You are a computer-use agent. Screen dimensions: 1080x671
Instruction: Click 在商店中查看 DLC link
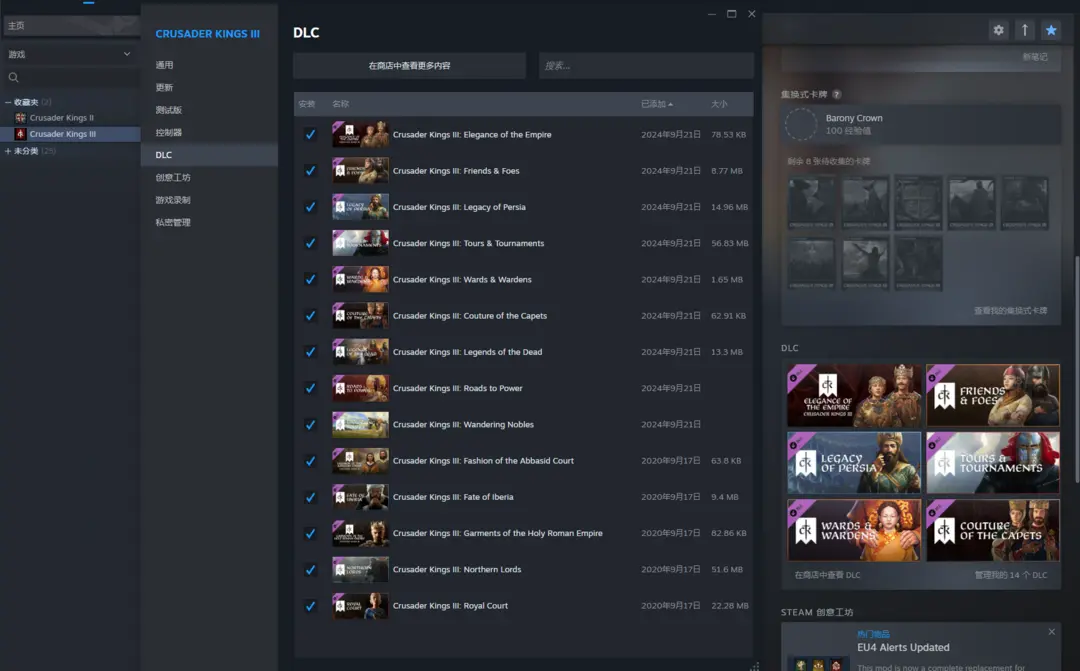click(x=827, y=575)
